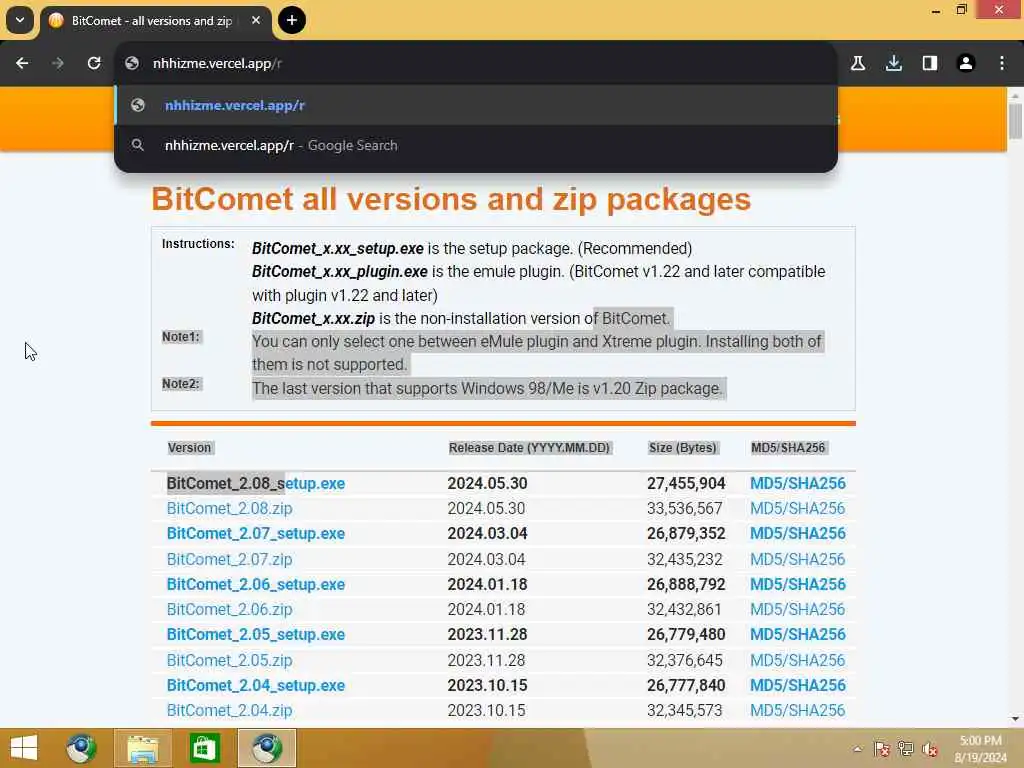Viewport: 1024px width, 768px height.
Task: Download BitComet_2.07.zip
Action: (229, 559)
